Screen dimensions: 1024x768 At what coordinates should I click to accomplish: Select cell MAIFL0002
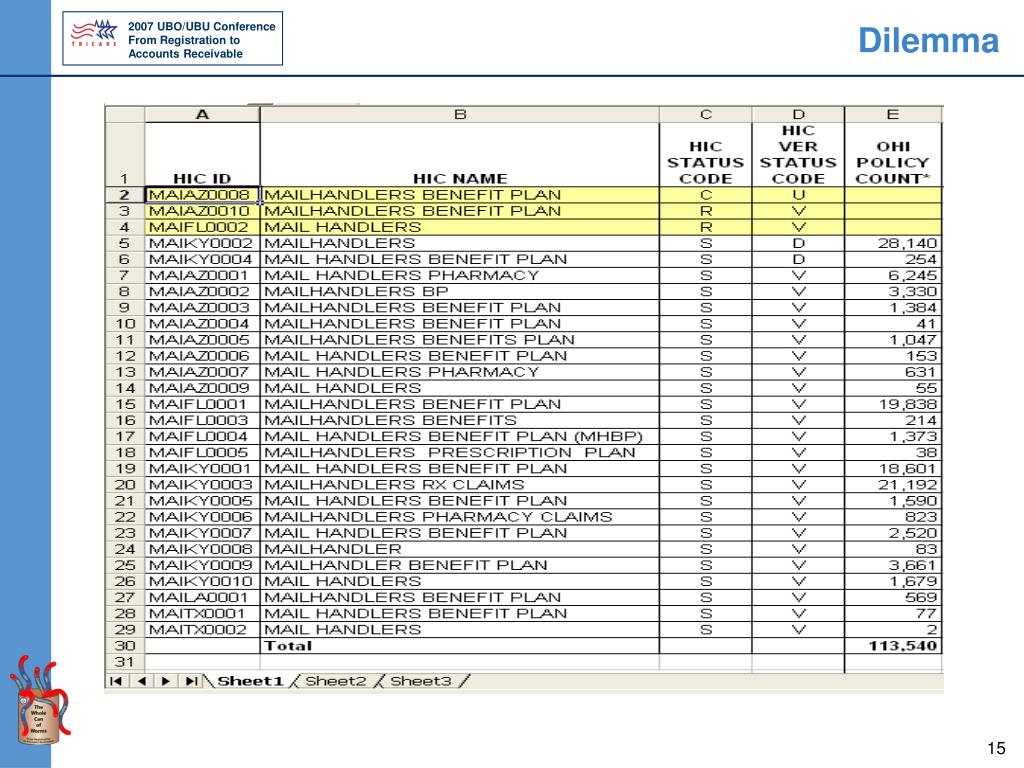(202, 227)
